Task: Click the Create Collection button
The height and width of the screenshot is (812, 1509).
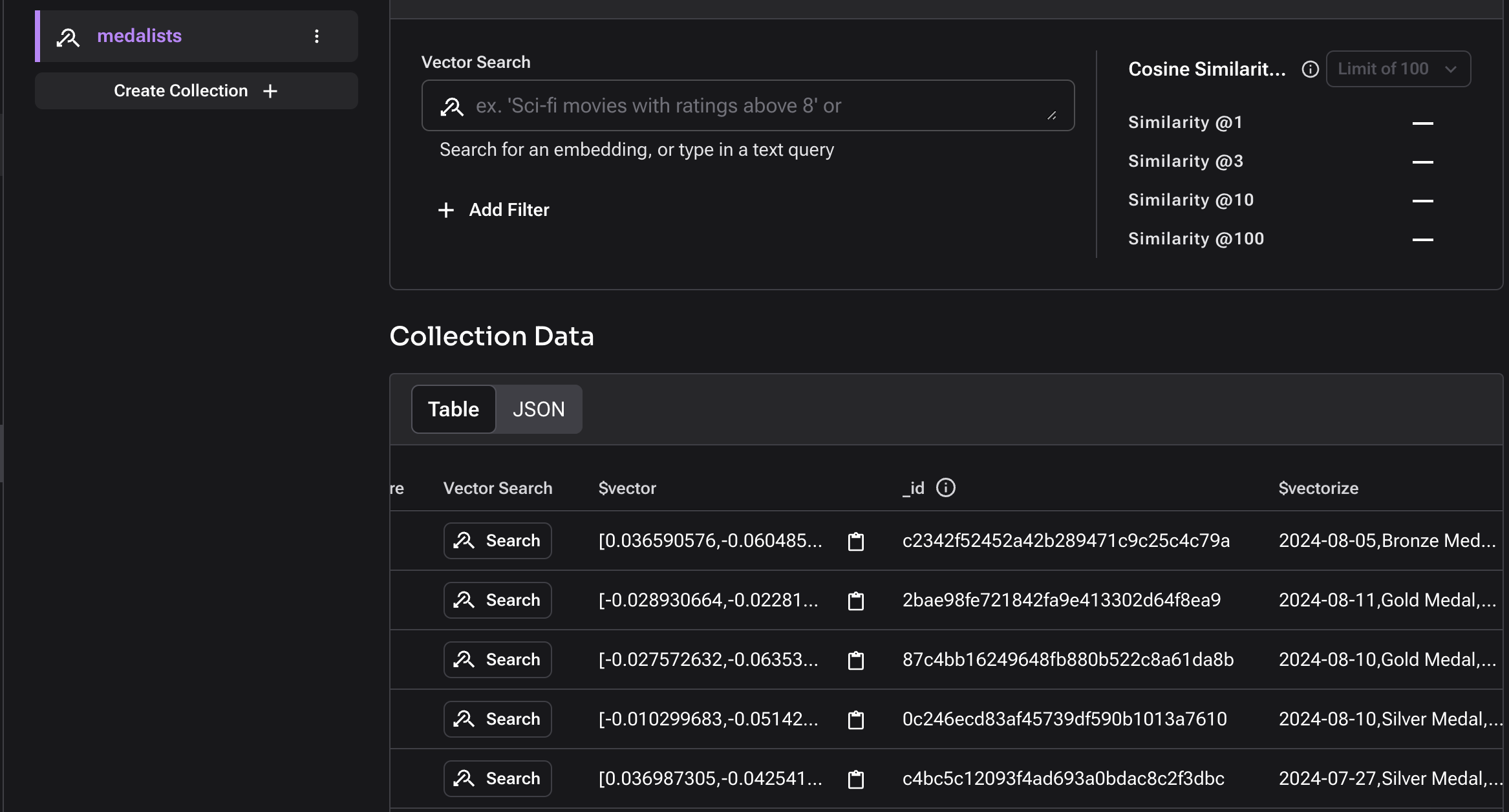Action: (x=195, y=91)
